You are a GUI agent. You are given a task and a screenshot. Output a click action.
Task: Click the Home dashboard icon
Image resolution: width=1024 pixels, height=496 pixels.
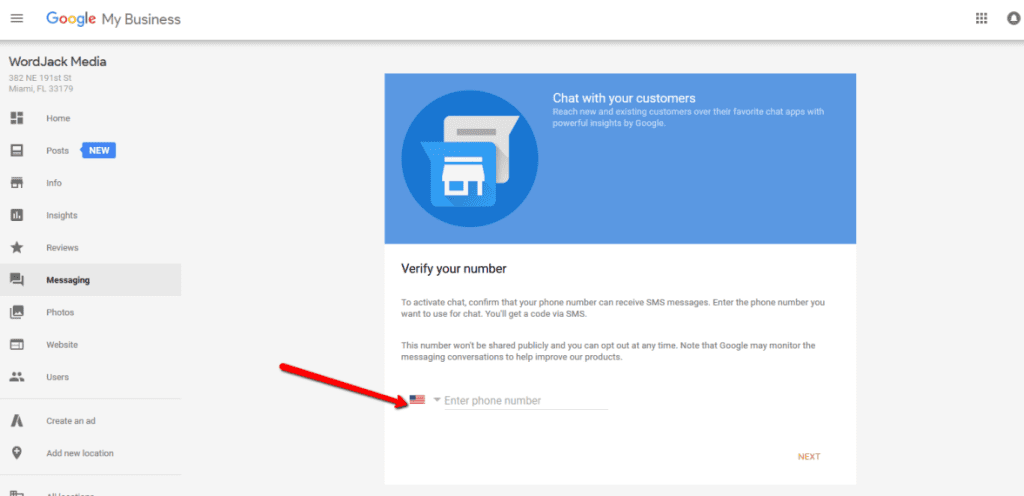17,118
